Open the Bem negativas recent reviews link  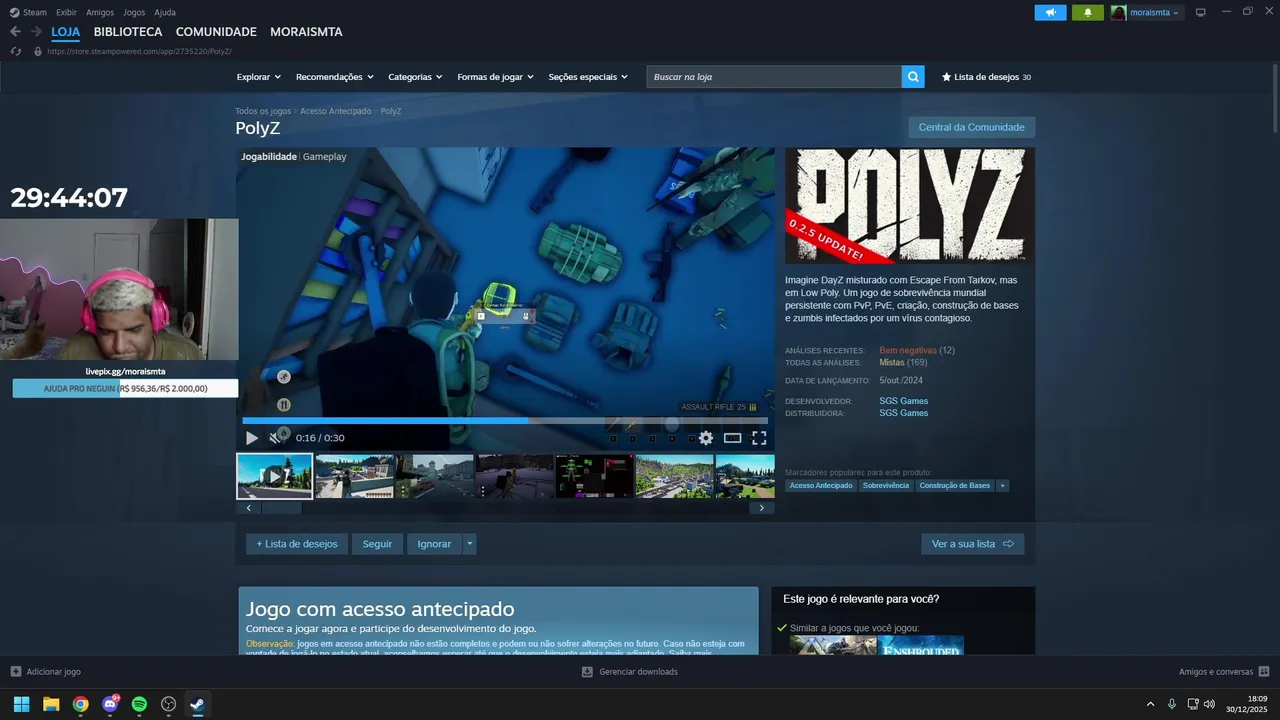(908, 351)
